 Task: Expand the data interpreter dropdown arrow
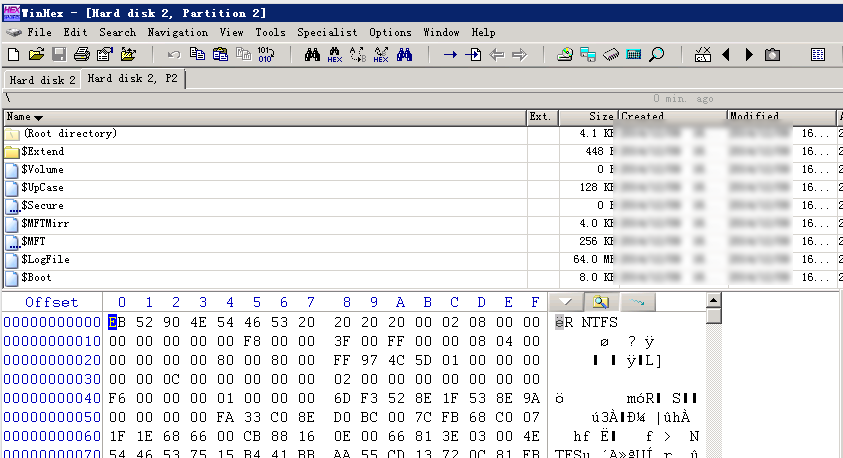click(566, 302)
